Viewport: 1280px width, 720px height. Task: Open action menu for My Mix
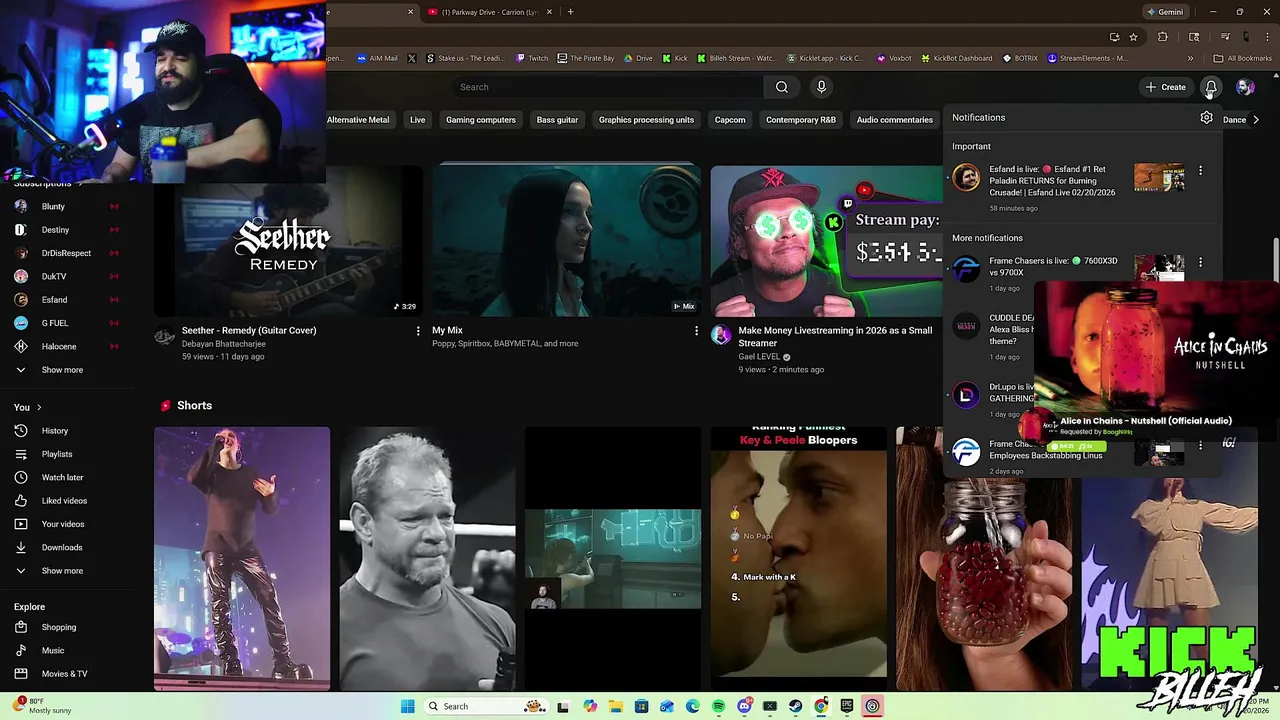696,331
